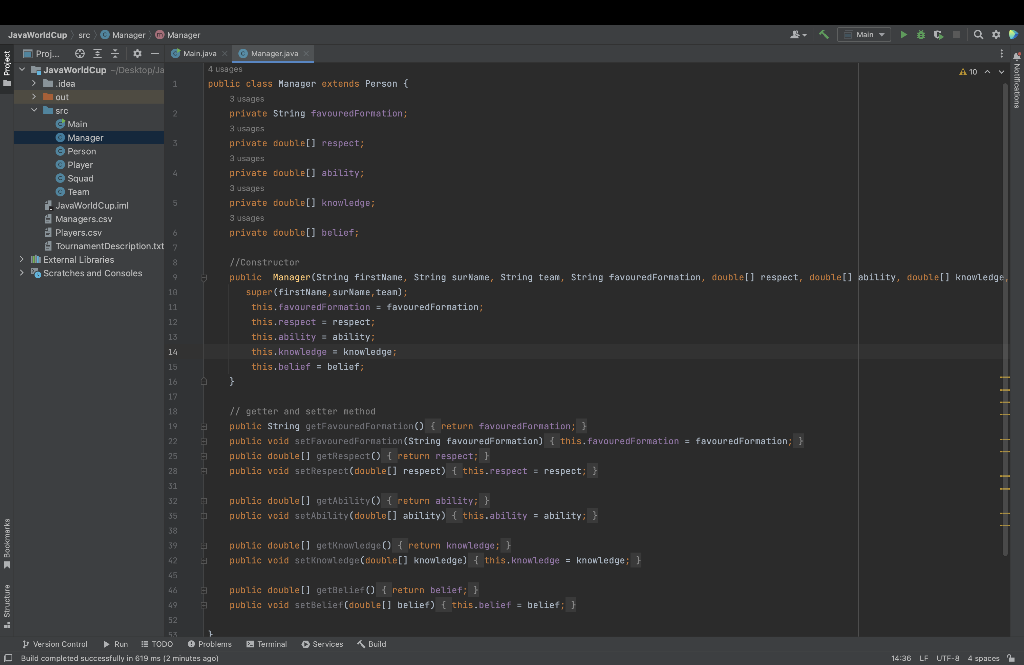
Task: Go to previous highlighted problem arrow
Action: point(987,72)
